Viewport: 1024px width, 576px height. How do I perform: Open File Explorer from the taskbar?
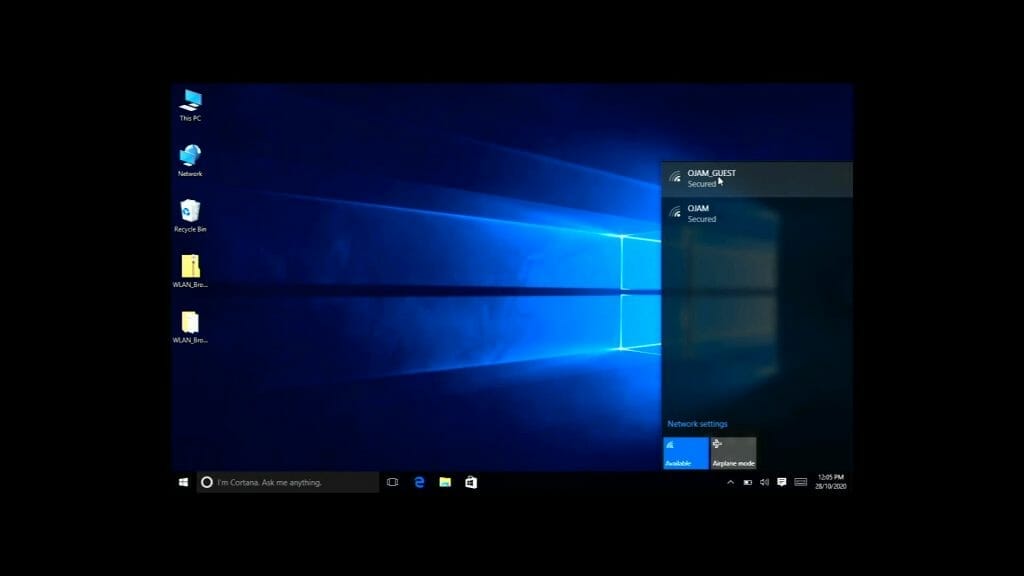tap(444, 482)
